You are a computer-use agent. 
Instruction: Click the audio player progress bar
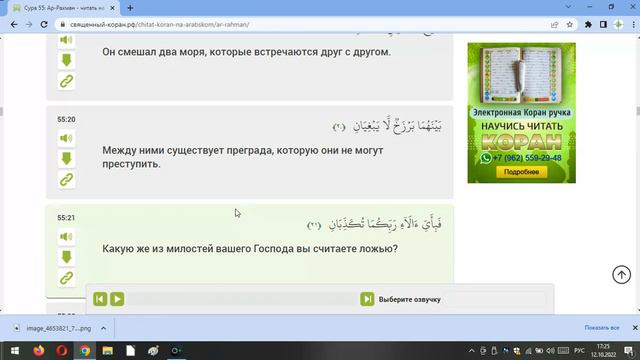pyautogui.click(x=242, y=299)
